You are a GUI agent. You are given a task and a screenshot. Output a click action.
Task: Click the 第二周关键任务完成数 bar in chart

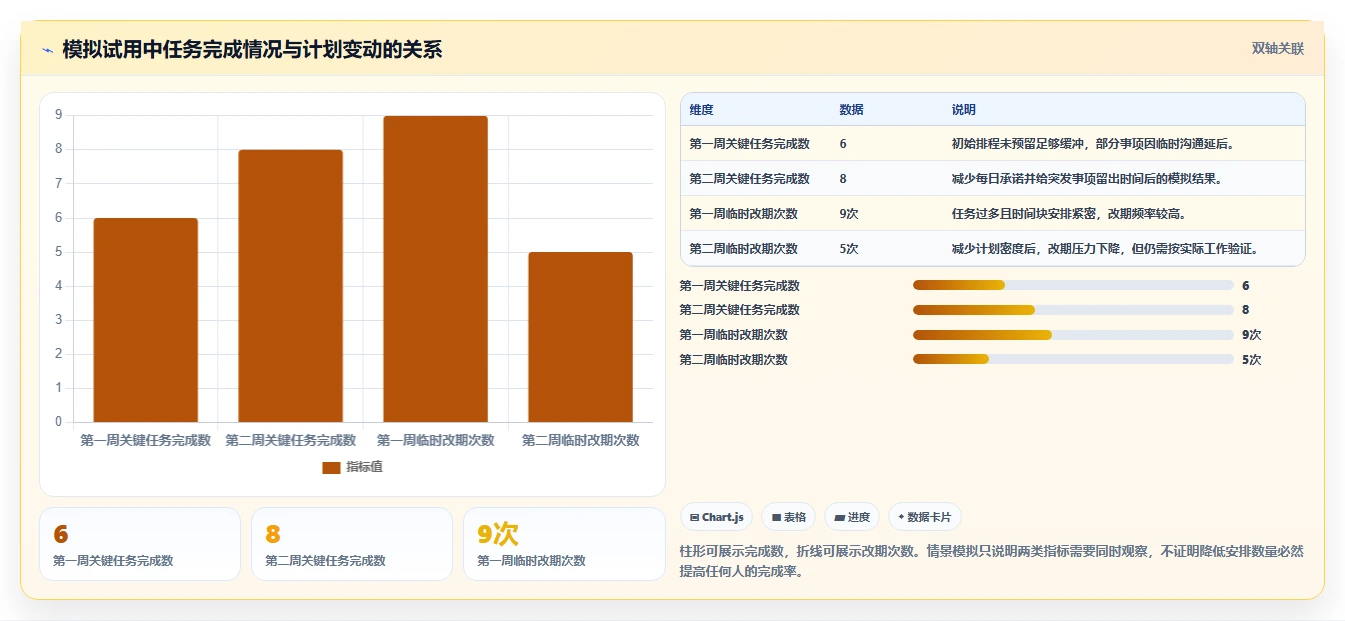(291, 286)
